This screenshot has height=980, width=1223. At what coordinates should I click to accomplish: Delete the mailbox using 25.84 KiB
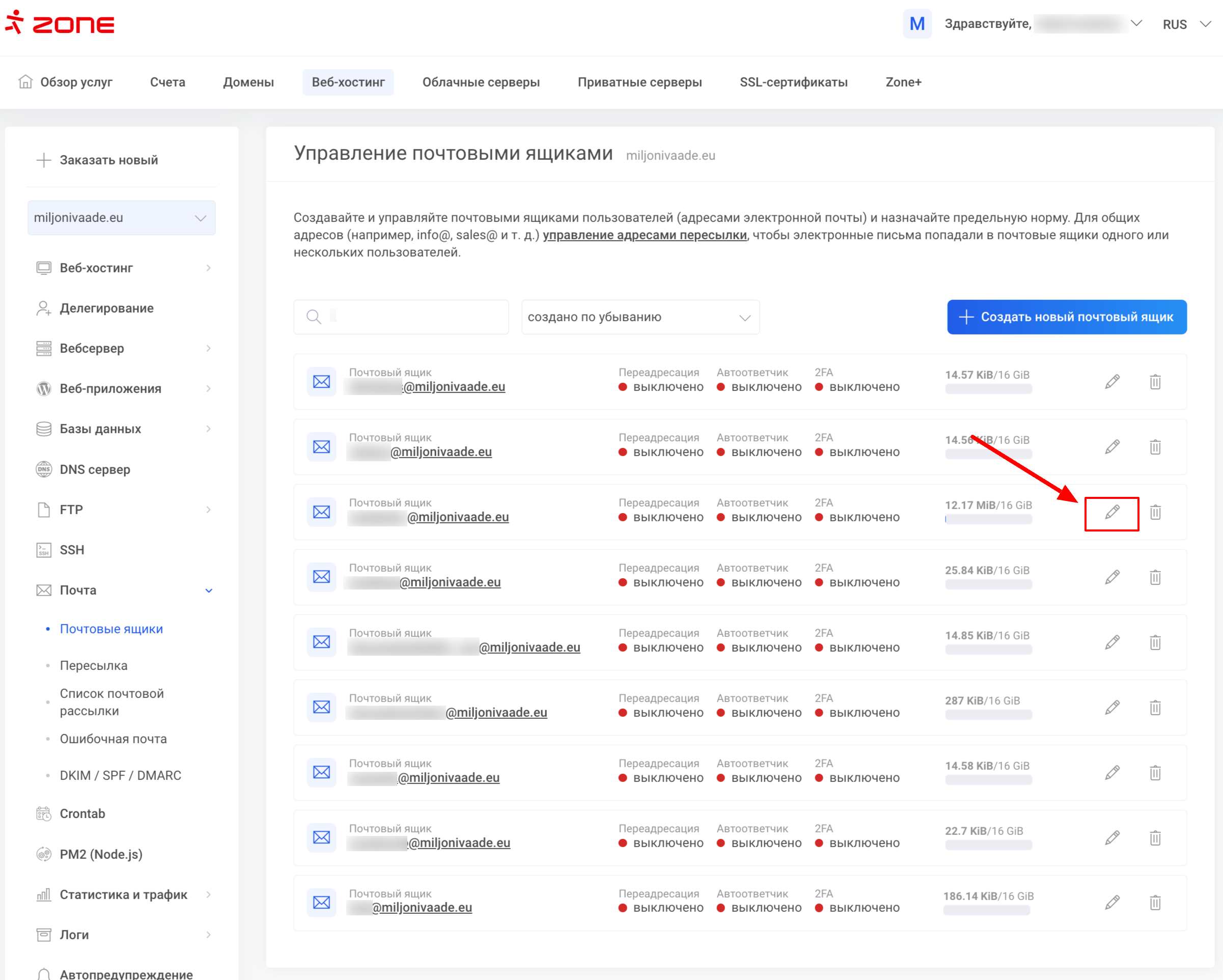(x=1155, y=577)
